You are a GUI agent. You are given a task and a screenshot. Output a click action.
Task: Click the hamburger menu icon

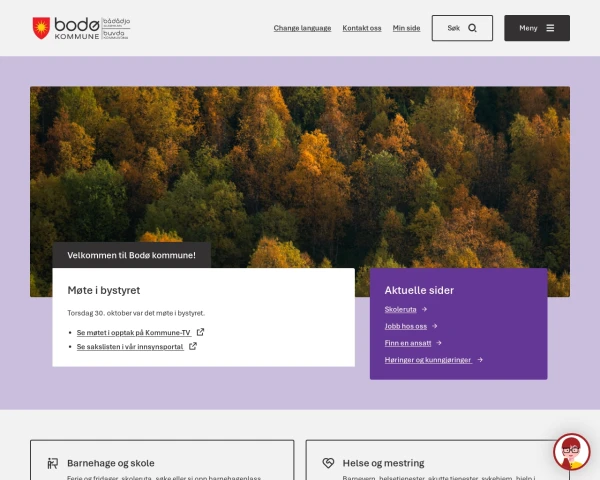coord(550,28)
